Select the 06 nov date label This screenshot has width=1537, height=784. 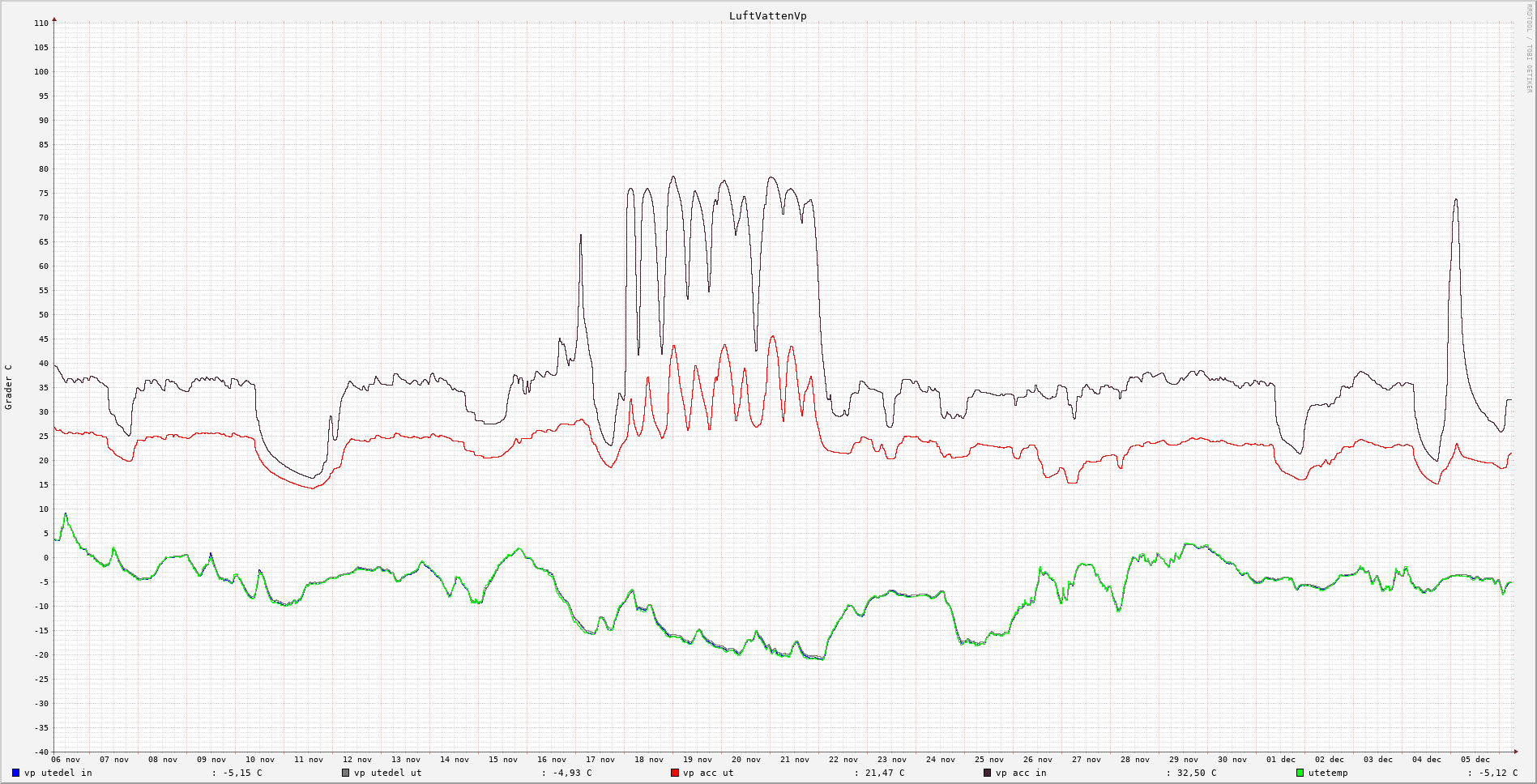click(x=66, y=760)
